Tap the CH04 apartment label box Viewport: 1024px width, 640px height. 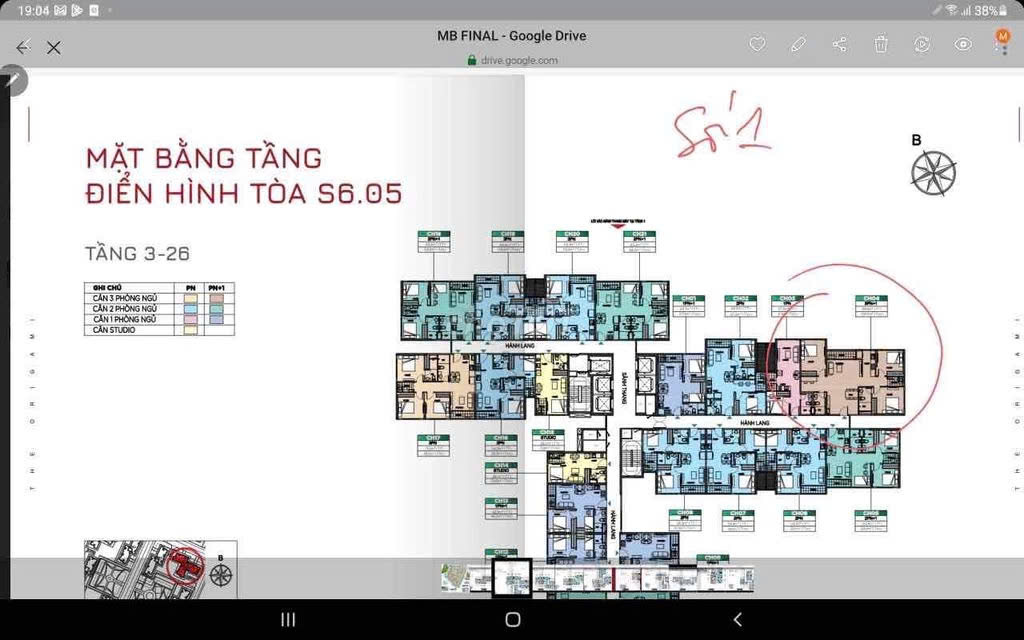point(871,306)
